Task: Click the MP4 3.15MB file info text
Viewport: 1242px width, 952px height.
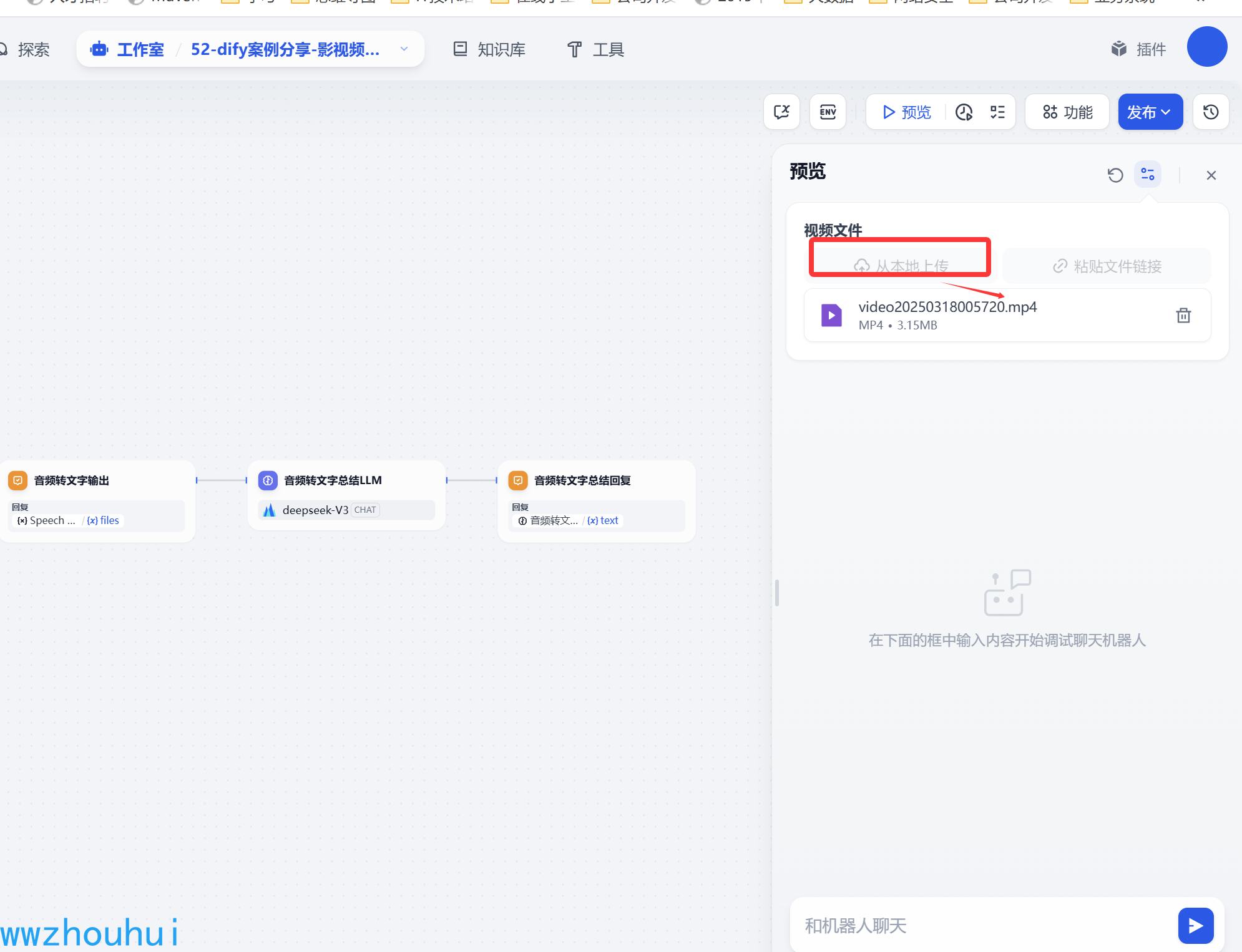Action: click(x=897, y=325)
